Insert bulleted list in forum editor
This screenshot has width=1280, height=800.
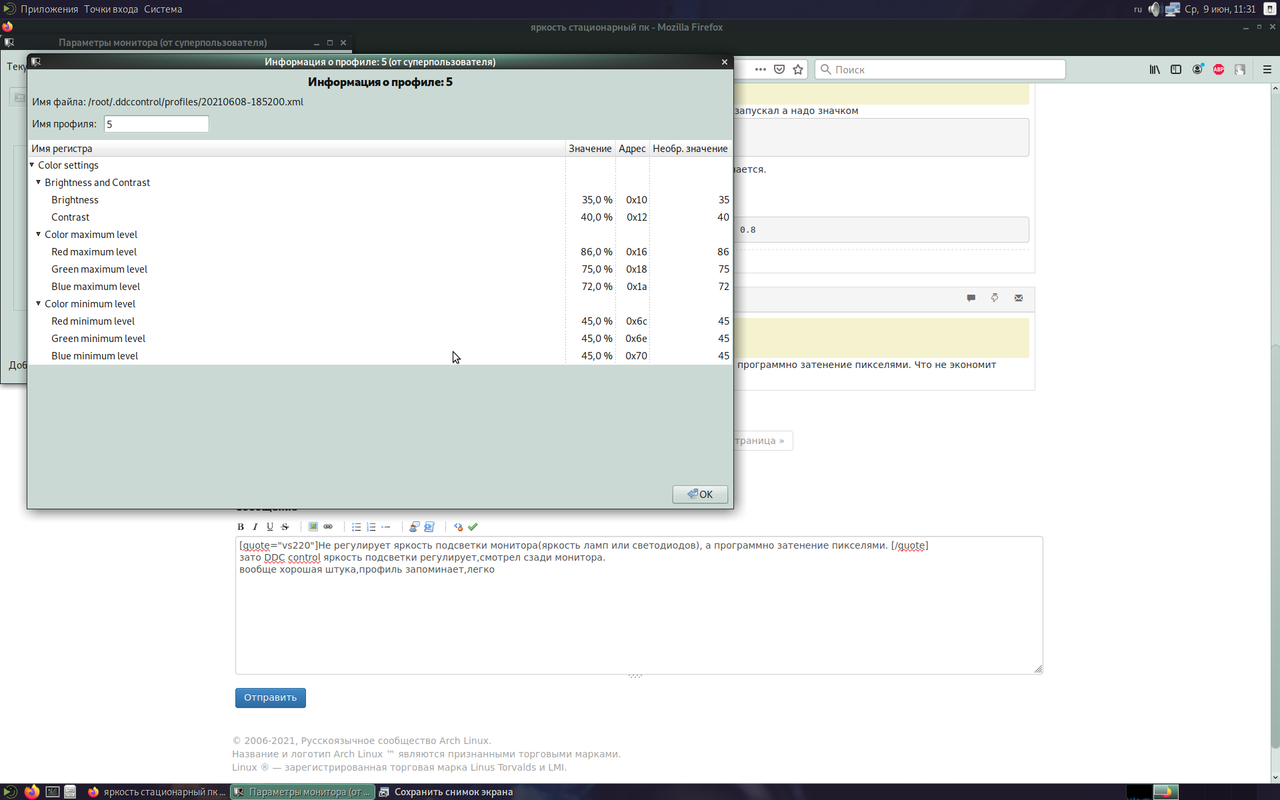point(356,527)
